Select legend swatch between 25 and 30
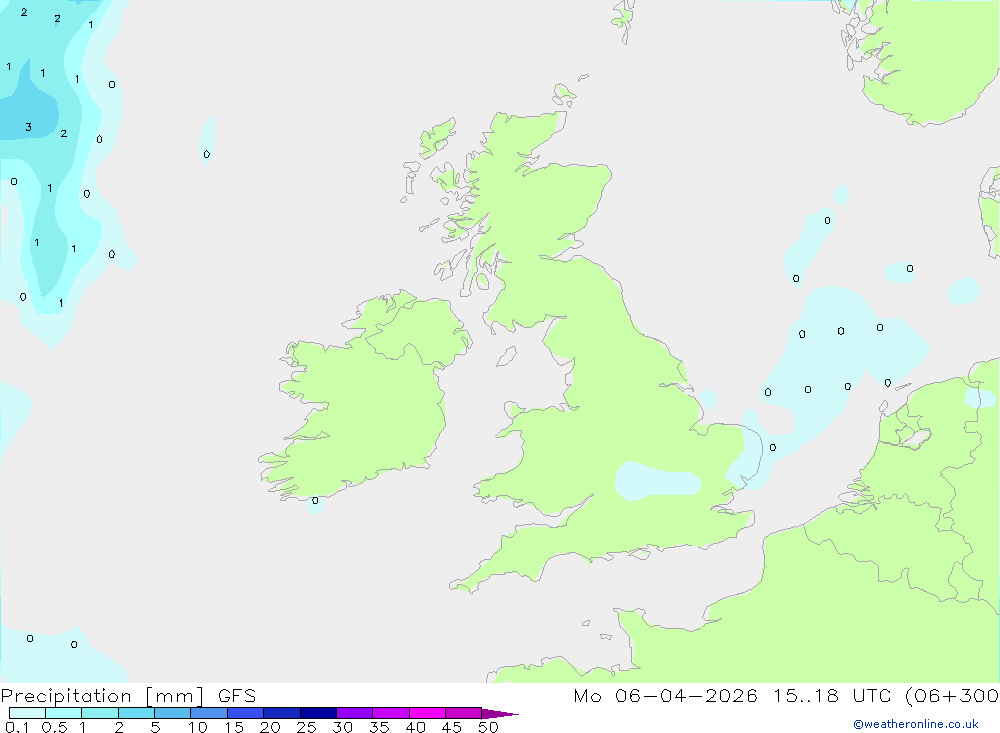The width and height of the screenshot is (1000, 733). tap(318, 713)
